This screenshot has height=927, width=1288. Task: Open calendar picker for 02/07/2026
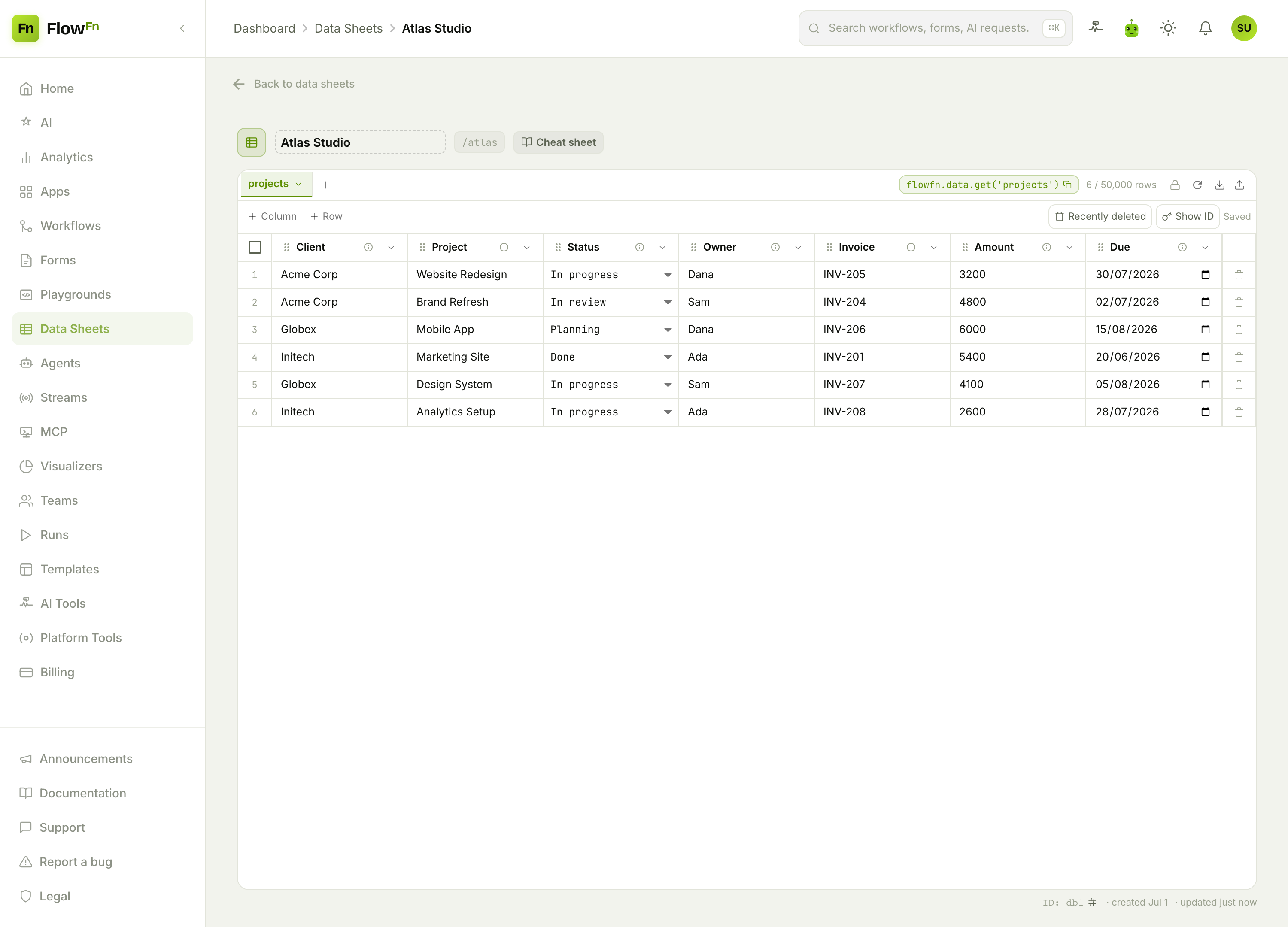point(1205,302)
